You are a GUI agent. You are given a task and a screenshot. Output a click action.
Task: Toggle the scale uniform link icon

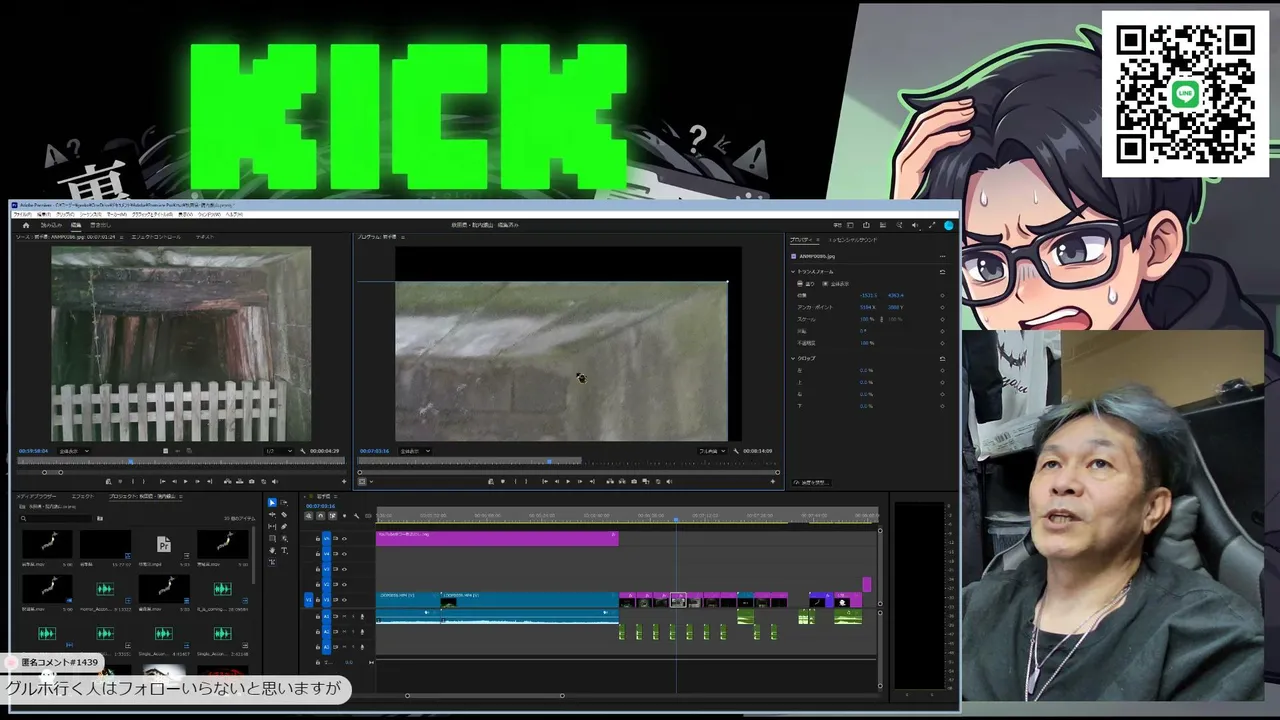pos(882,319)
